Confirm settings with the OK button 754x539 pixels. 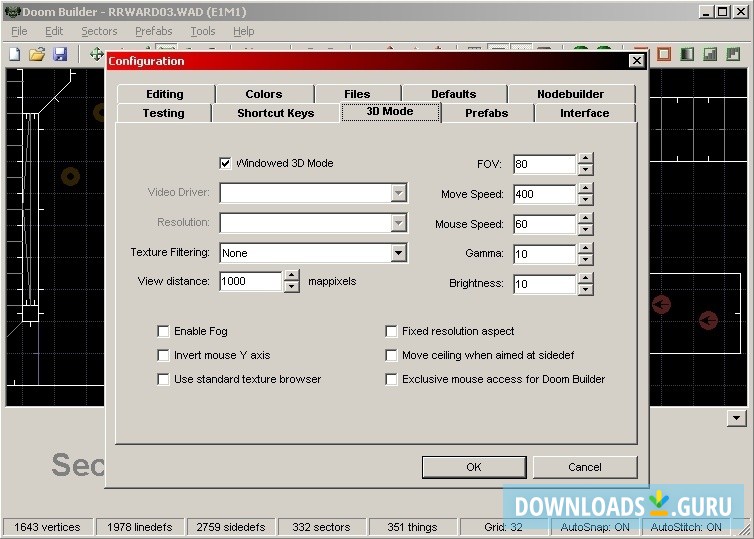coord(474,467)
